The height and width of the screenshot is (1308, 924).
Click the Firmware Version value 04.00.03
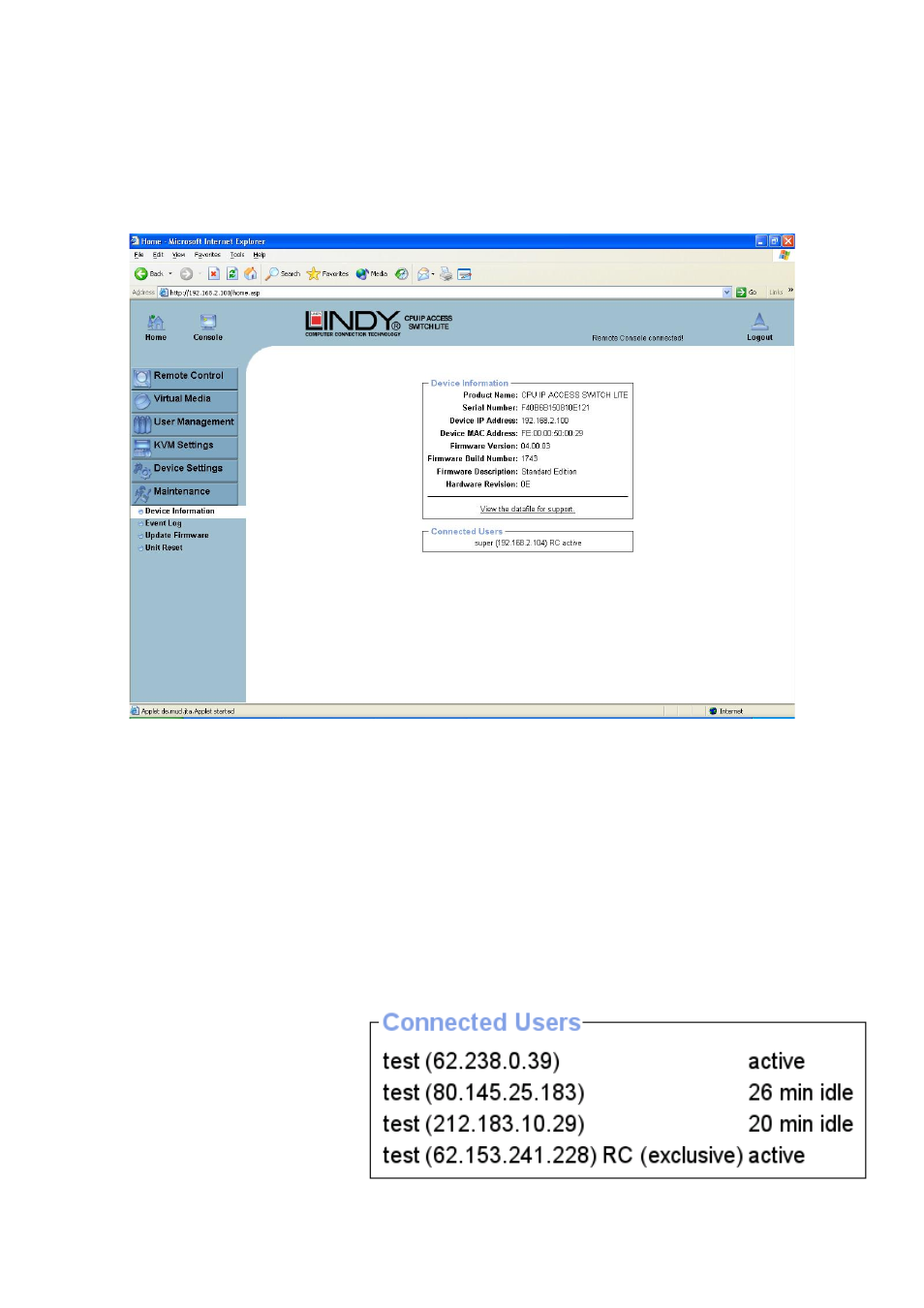536,446
